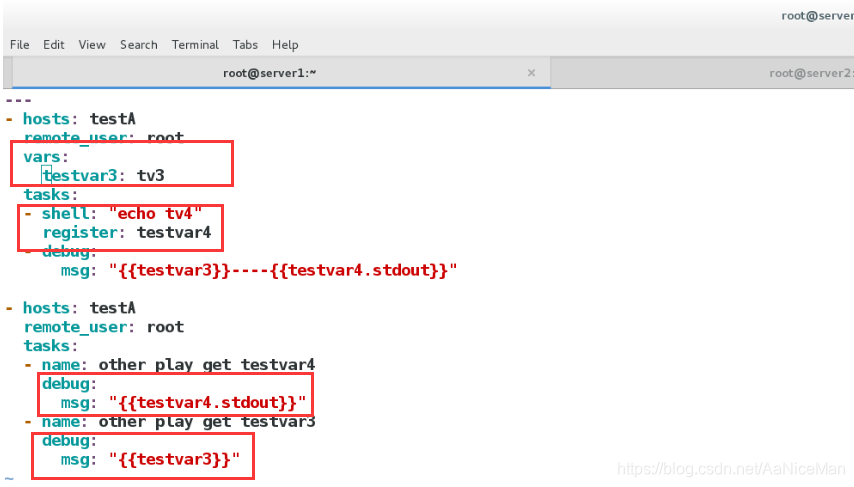Click the msg '{{testvar3}}' line
Image resolution: width=854 pixels, height=487 pixels.
point(150,459)
